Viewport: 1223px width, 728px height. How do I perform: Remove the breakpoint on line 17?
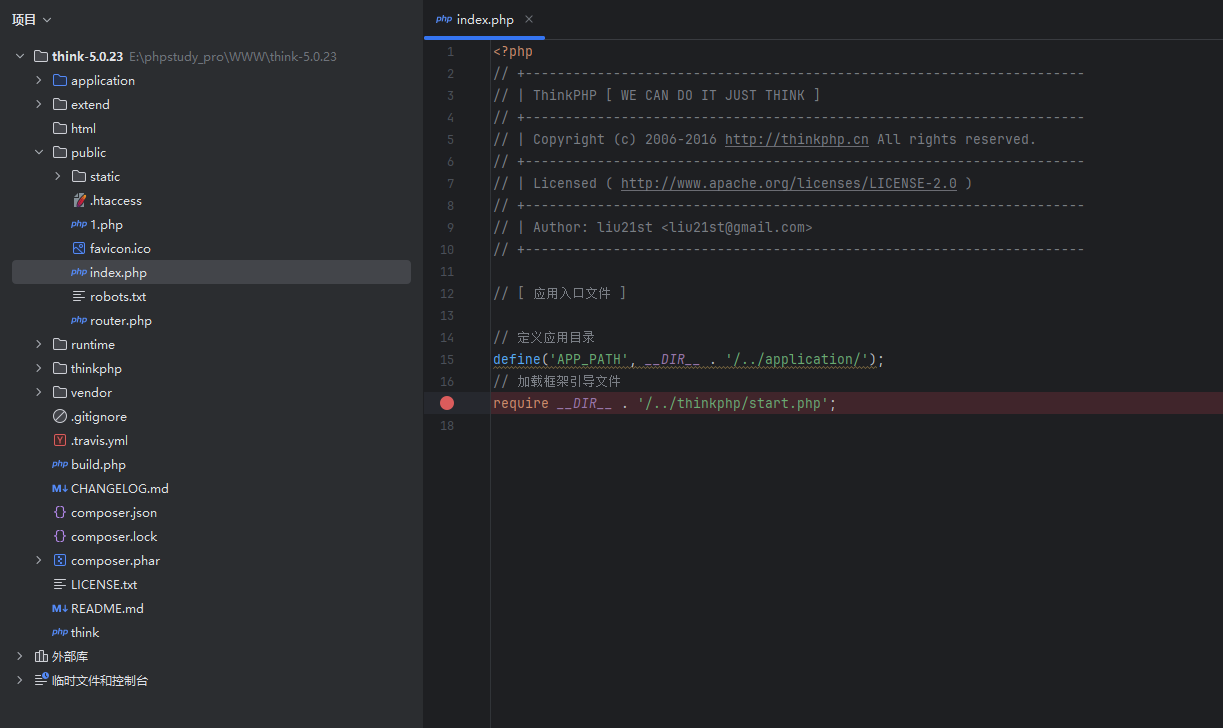pyautogui.click(x=447, y=403)
